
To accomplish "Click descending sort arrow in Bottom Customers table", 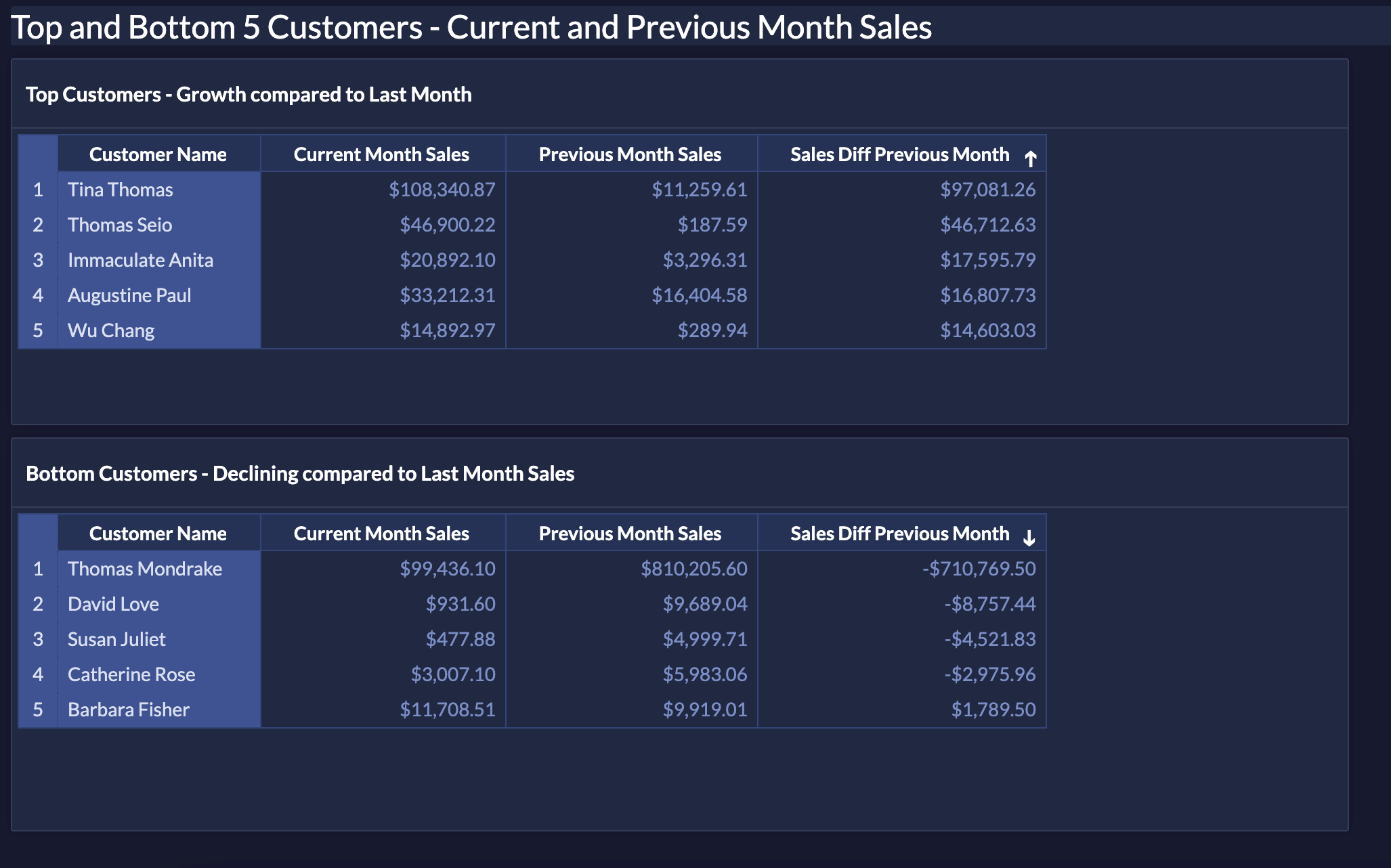I will [x=1029, y=538].
